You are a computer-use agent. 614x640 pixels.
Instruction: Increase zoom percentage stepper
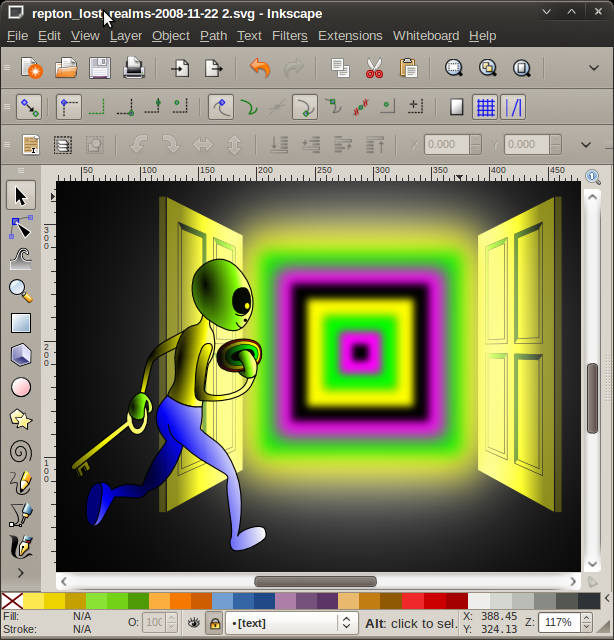(587, 618)
